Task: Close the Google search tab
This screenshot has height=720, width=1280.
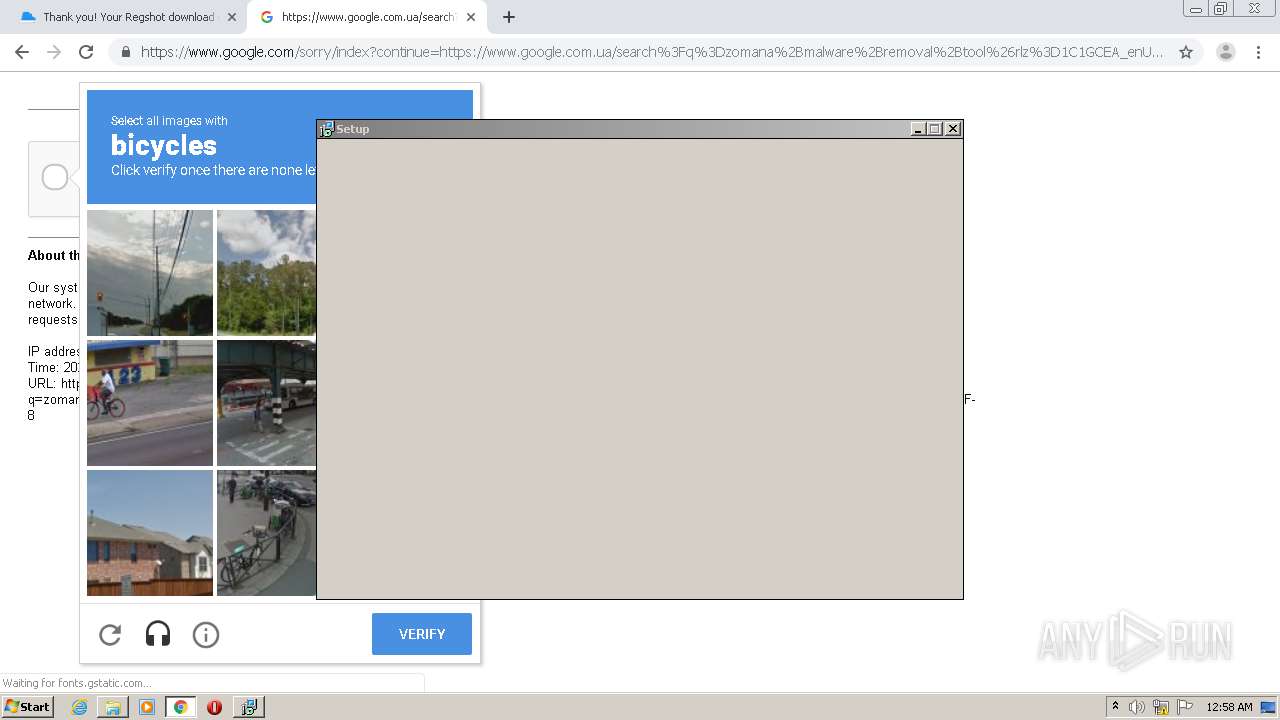Action: pyautogui.click(x=471, y=17)
